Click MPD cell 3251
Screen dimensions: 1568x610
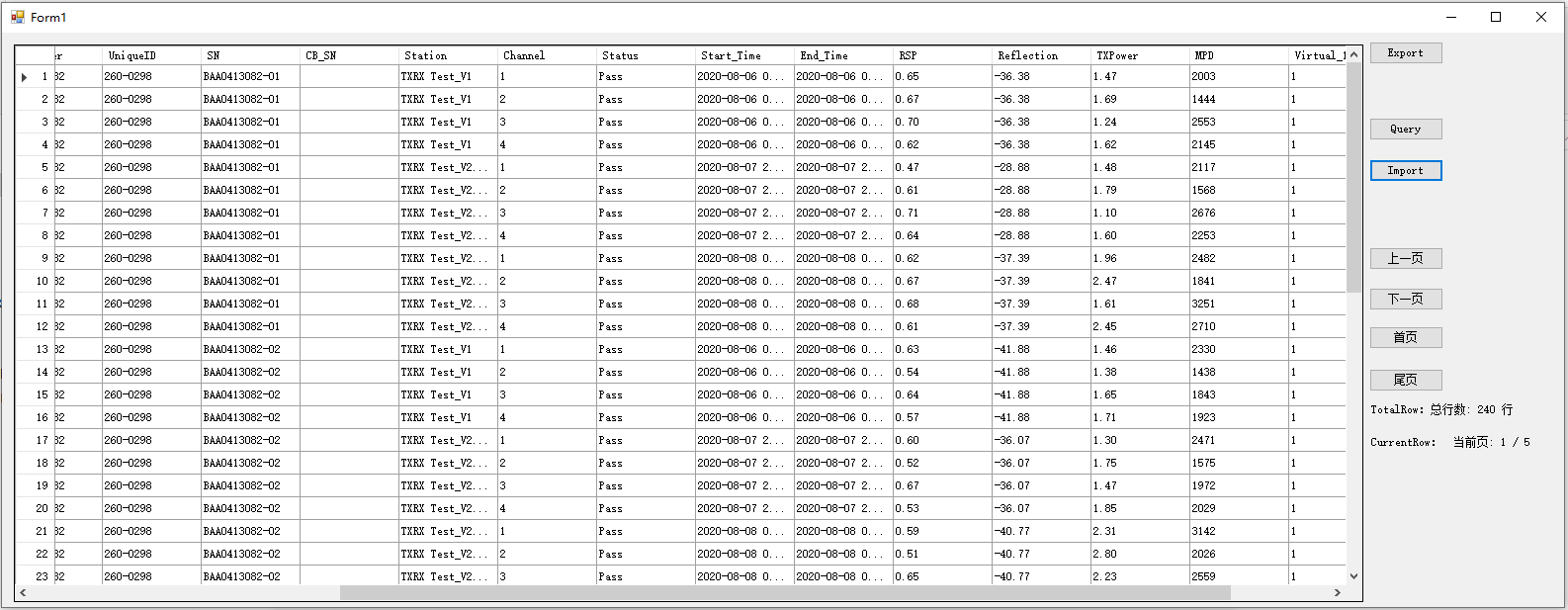[x=1240, y=304]
